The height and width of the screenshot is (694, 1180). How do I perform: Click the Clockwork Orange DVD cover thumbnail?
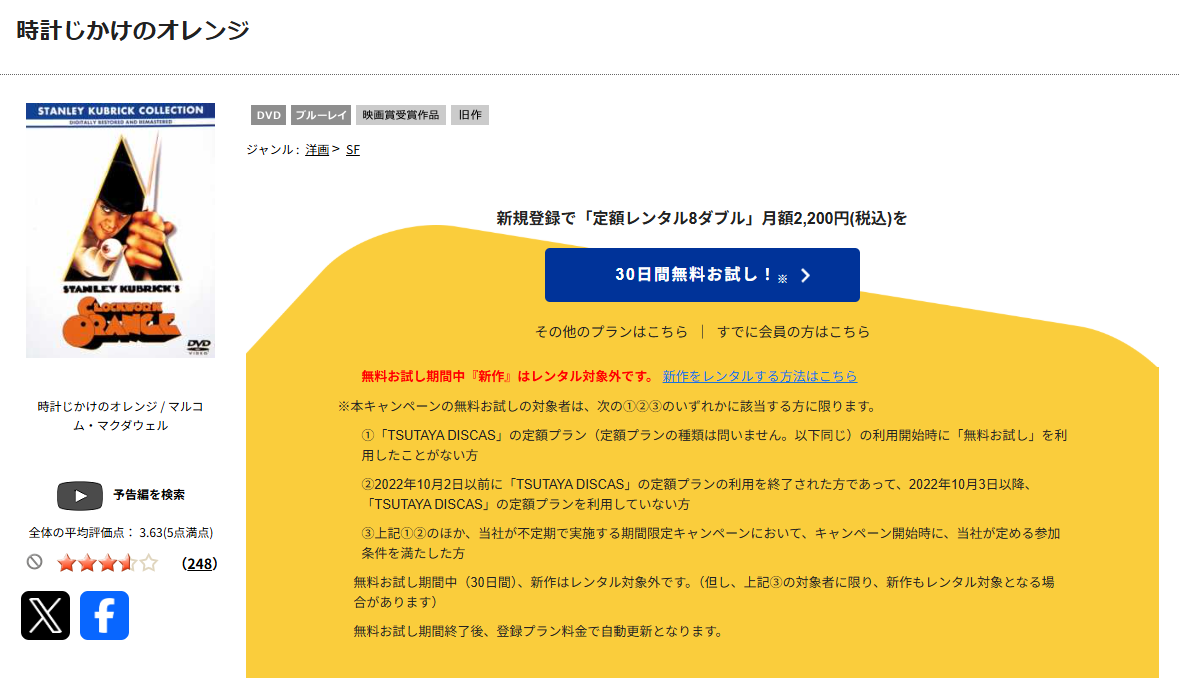click(120, 230)
